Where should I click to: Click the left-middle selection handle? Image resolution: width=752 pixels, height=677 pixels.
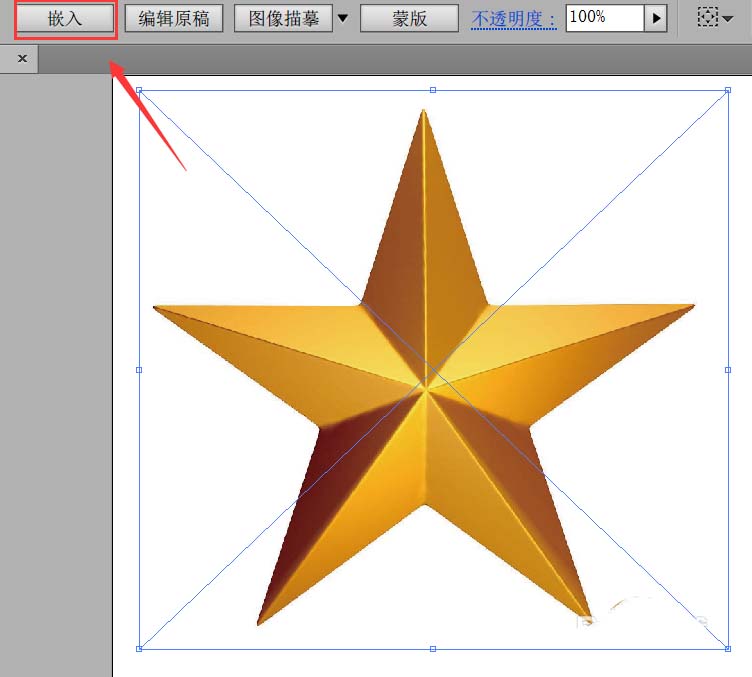(x=139, y=370)
